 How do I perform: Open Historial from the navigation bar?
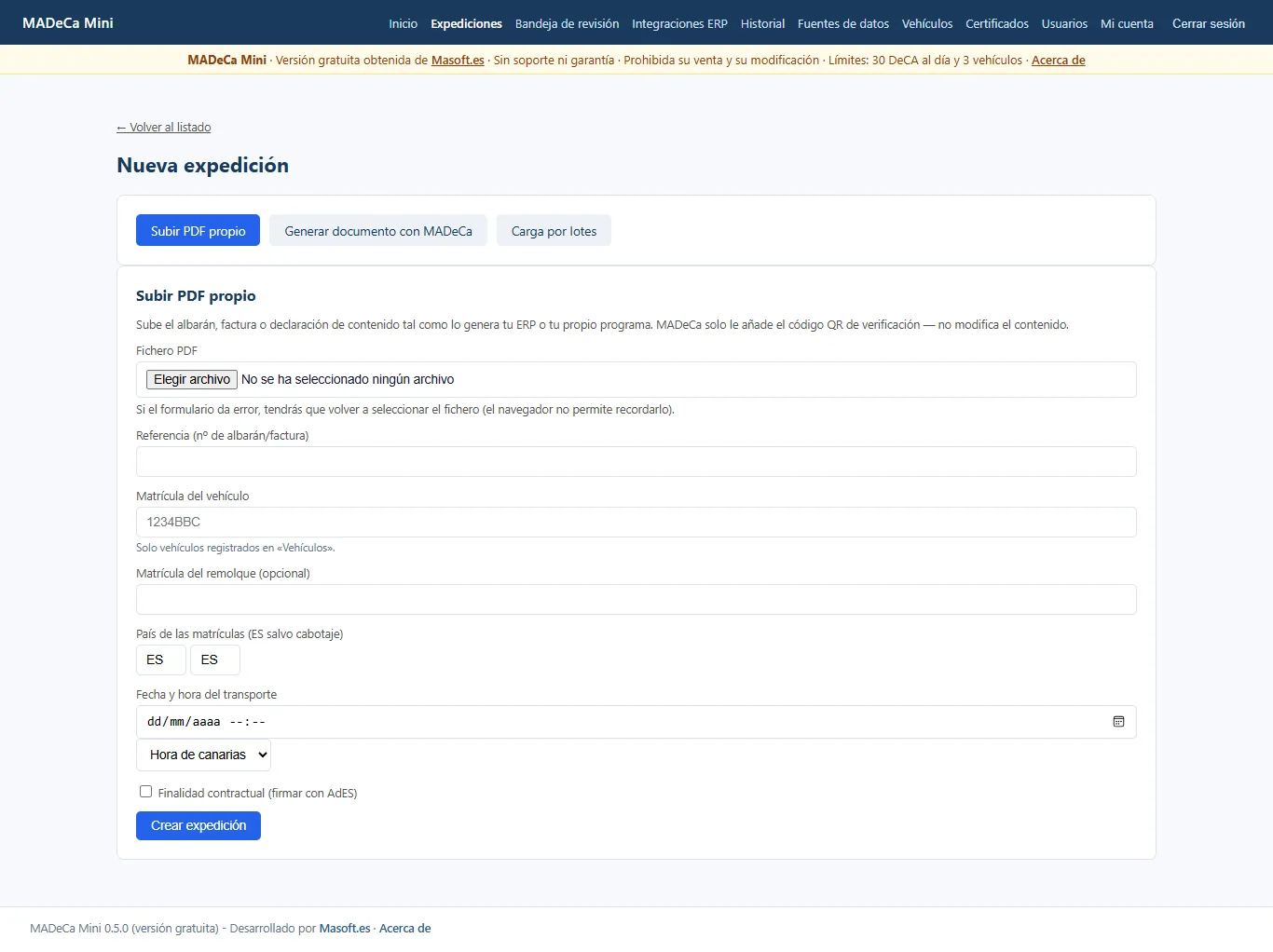coord(762,23)
